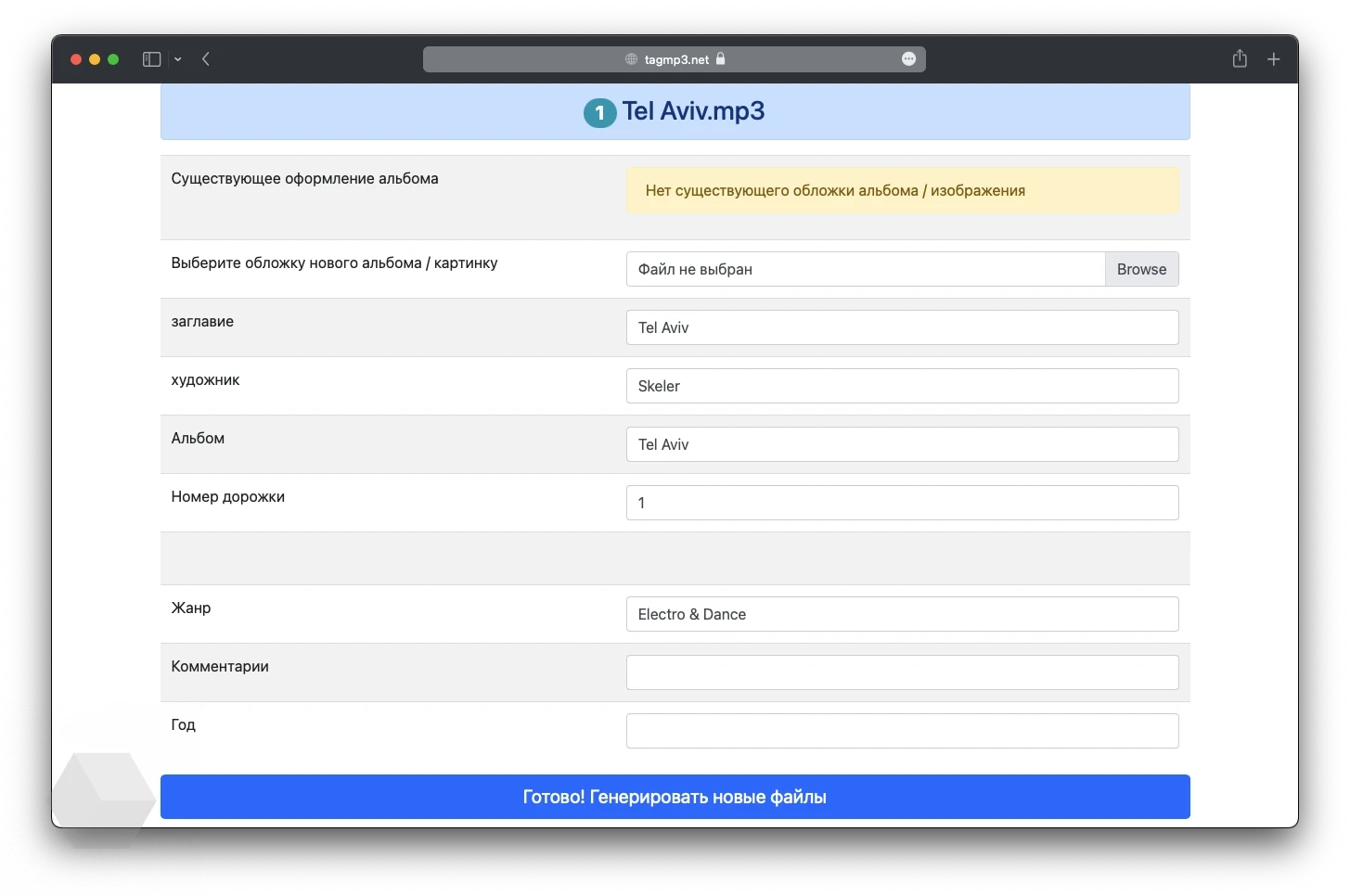Image resolution: width=1350 pixels, height=896 pixels.
Task: Click the number 1 badge icon
Action: pyautogui.click(x=599, y=113)
